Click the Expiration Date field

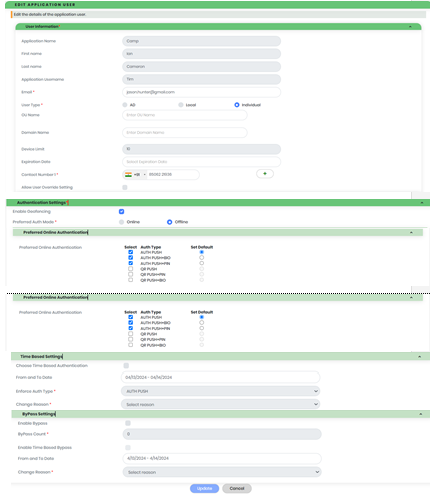[x=201, y=162]
